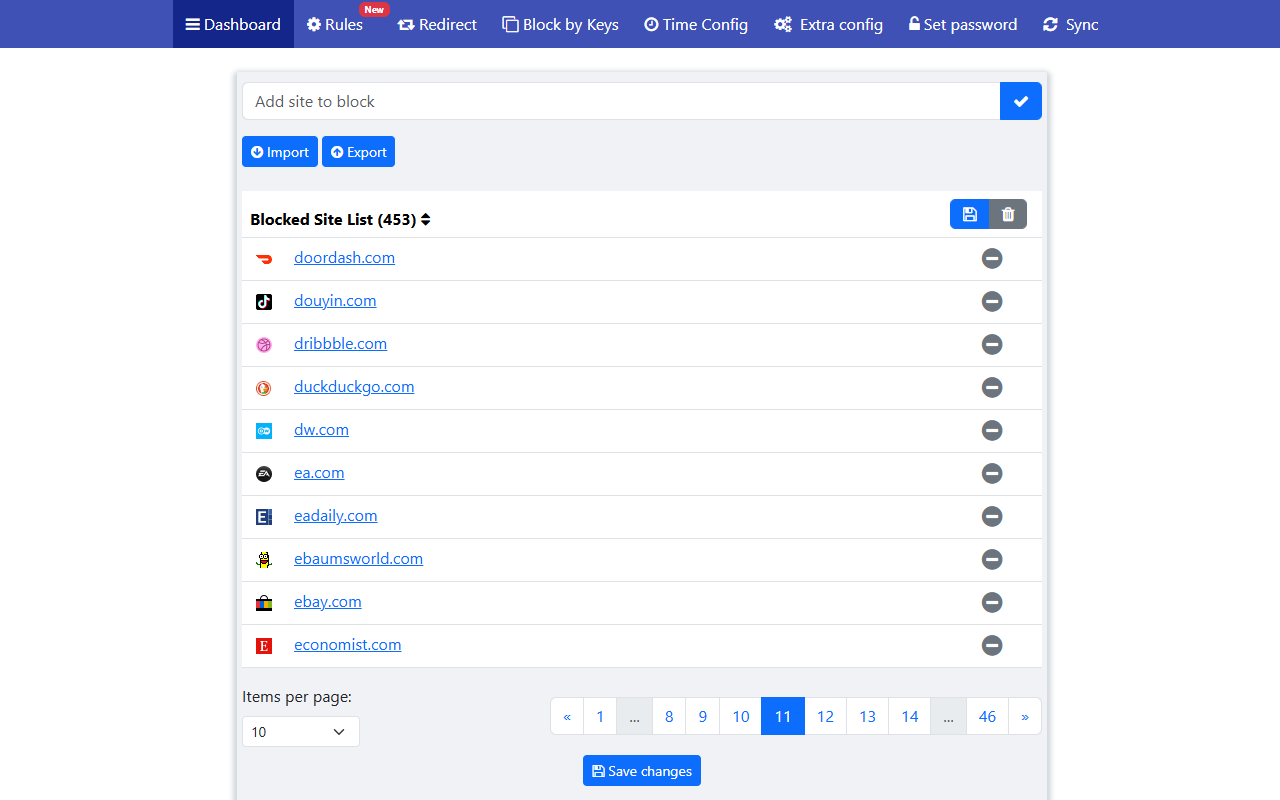
Task: Open the dw.com link
Action: 321,430
